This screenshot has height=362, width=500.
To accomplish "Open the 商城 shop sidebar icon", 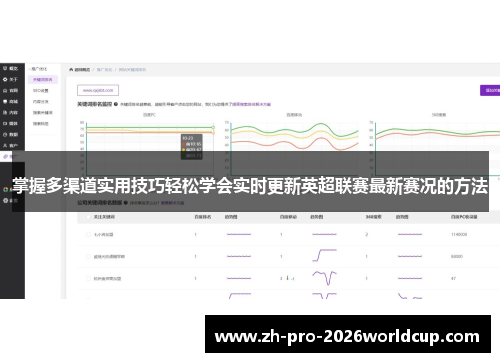I will tap(5, 101).
